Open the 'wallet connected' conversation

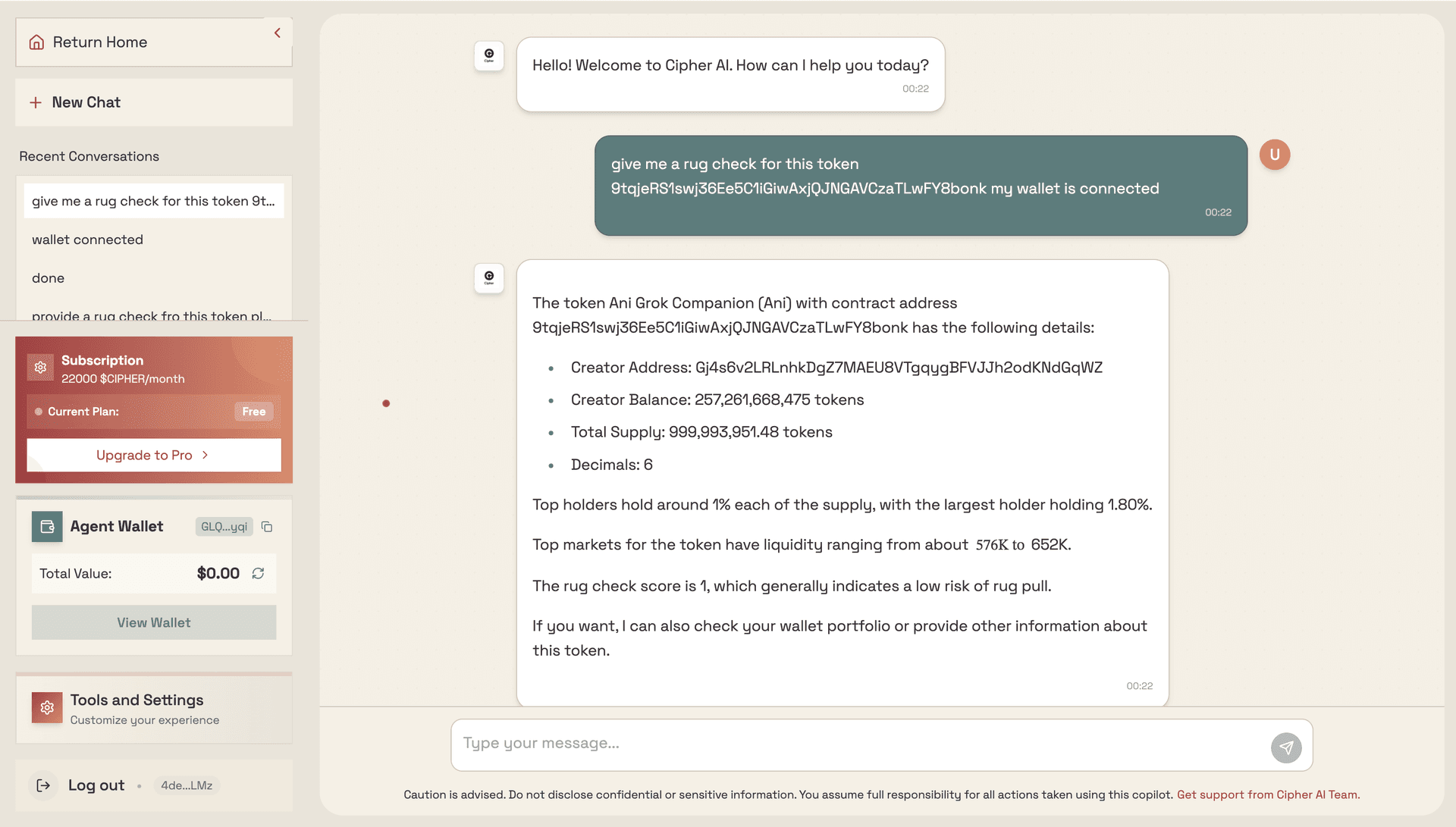tap(87, 240)
